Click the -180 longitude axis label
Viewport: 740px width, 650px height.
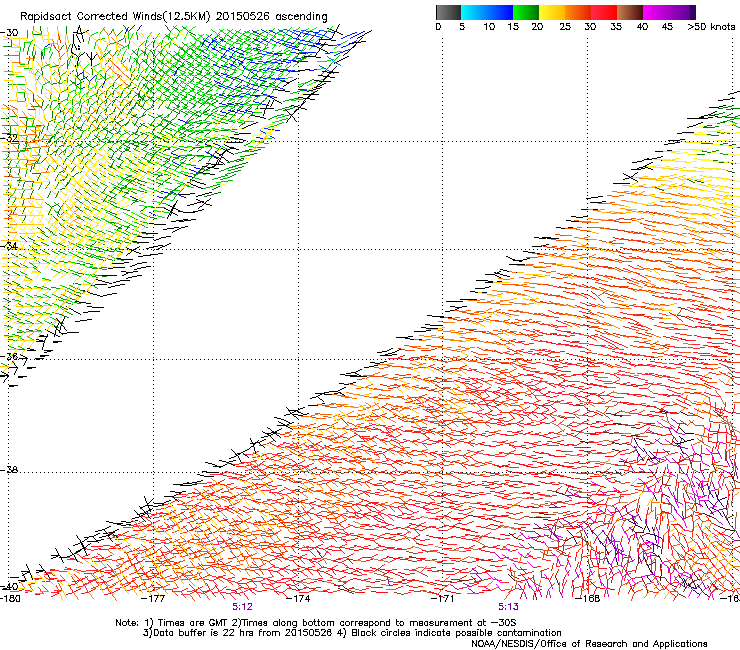coord(10,599)
